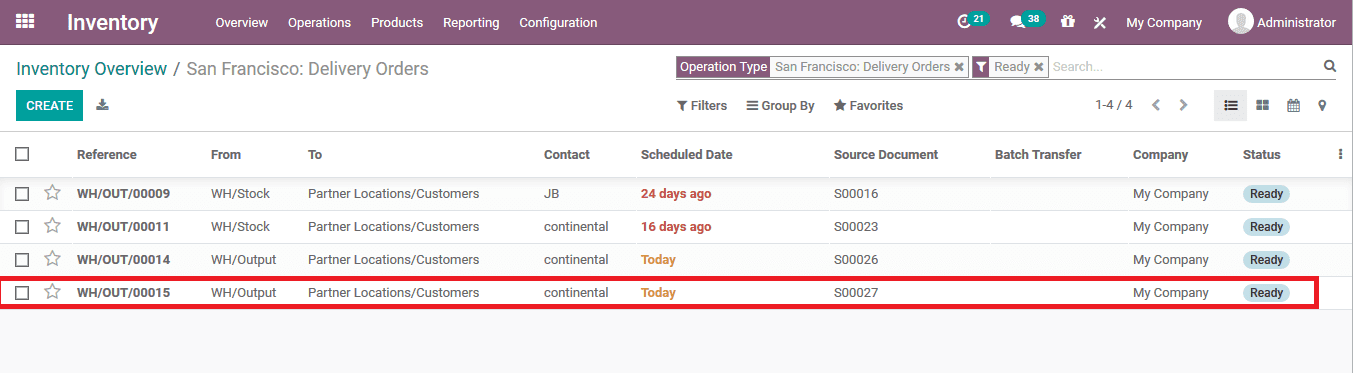
Task: Click the download export icon beside Create
Action: [102, 105]
